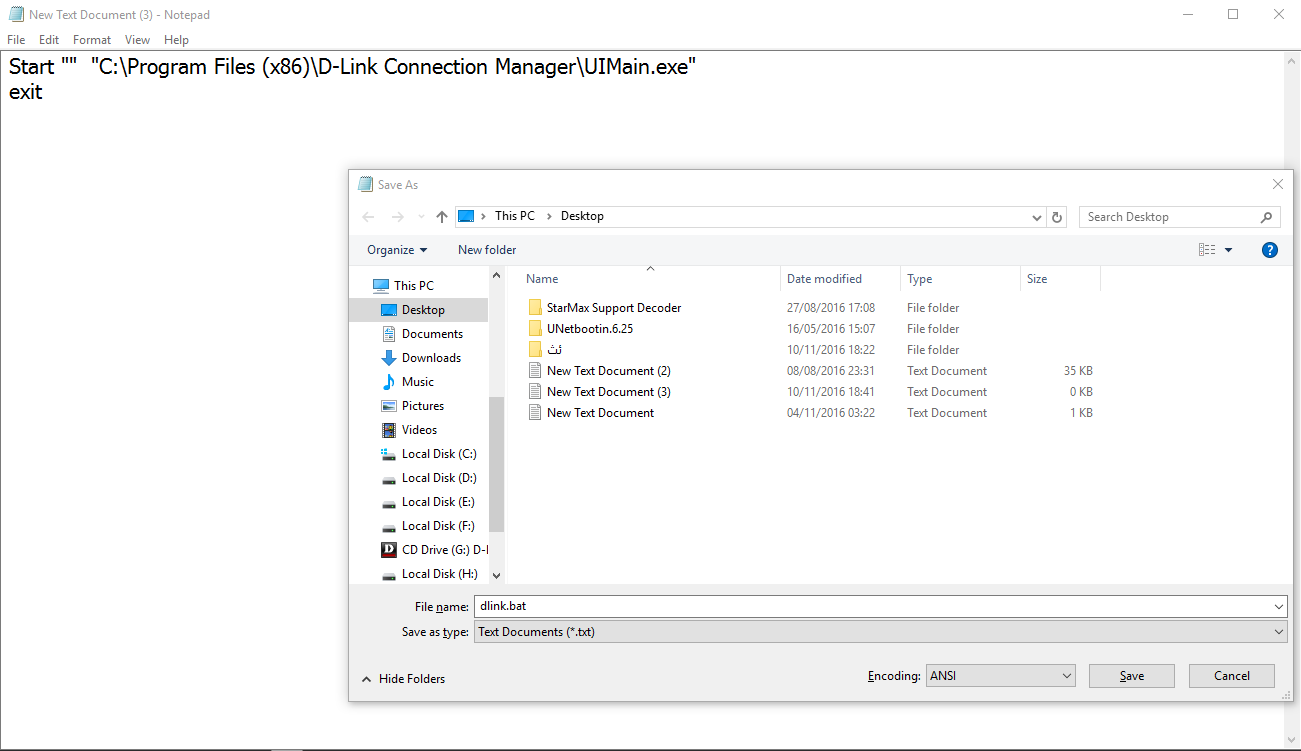Click the 35 KB size cell
Screen dimensions: 1301x751
1078,371
